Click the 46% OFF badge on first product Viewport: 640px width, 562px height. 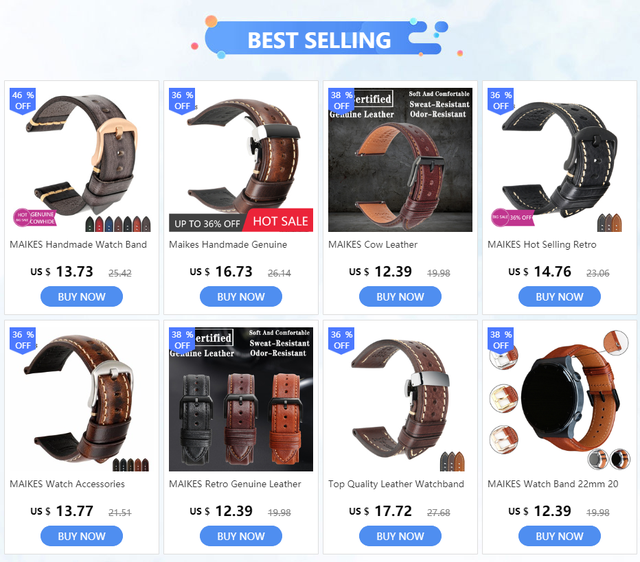(22, 101)
